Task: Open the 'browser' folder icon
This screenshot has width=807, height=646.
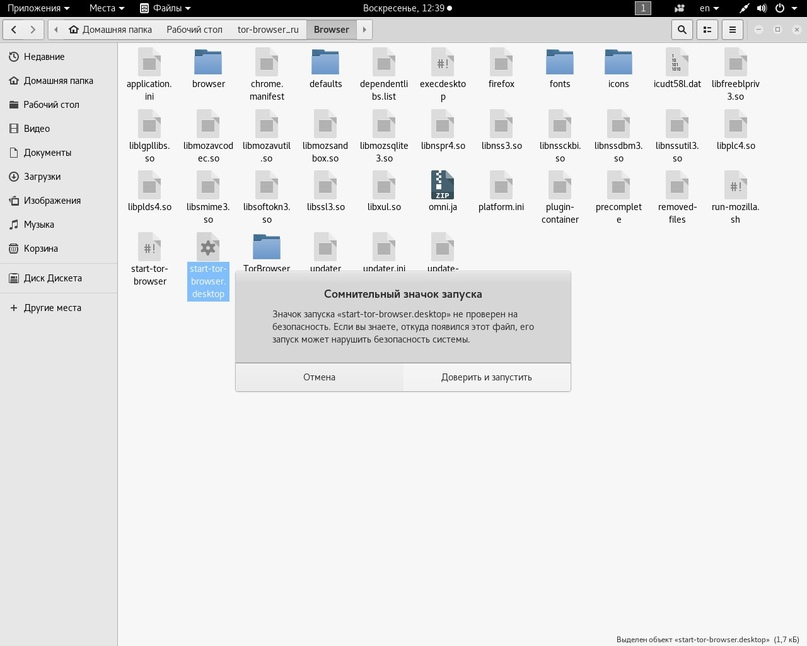Action: [x=208, y=62]
